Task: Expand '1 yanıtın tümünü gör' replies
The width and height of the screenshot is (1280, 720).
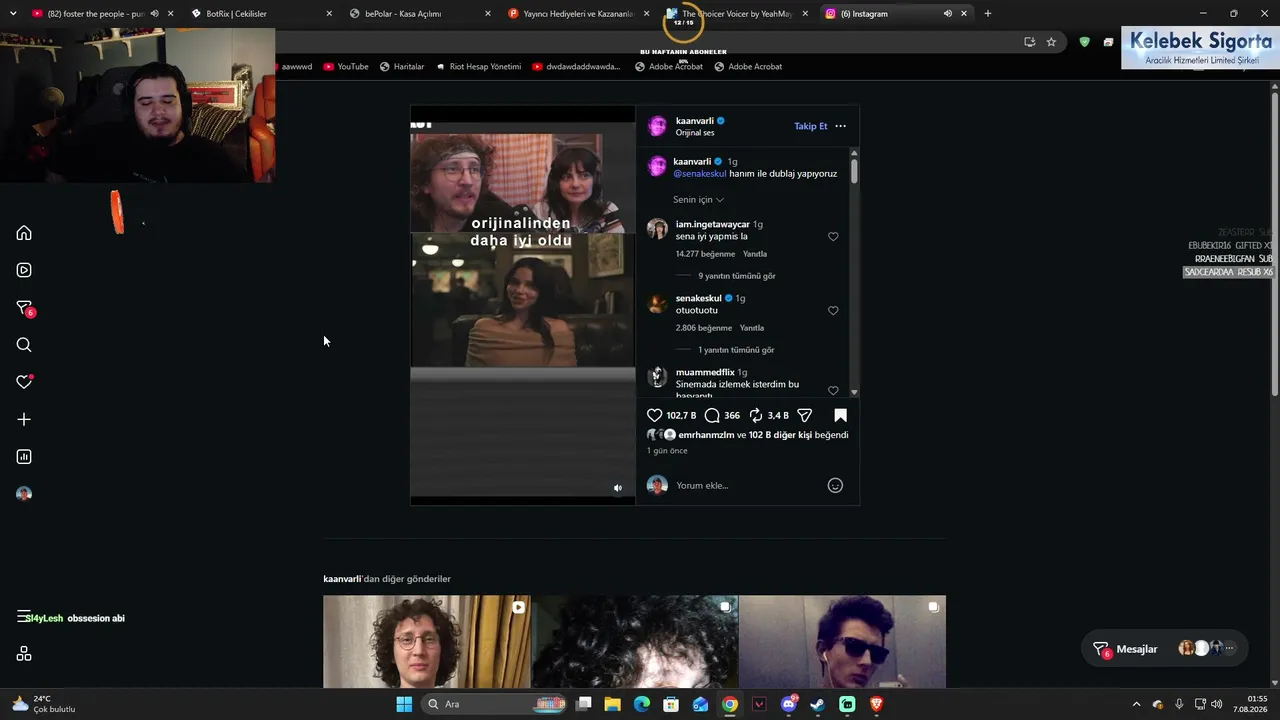Action: click(x=736, y=350)
